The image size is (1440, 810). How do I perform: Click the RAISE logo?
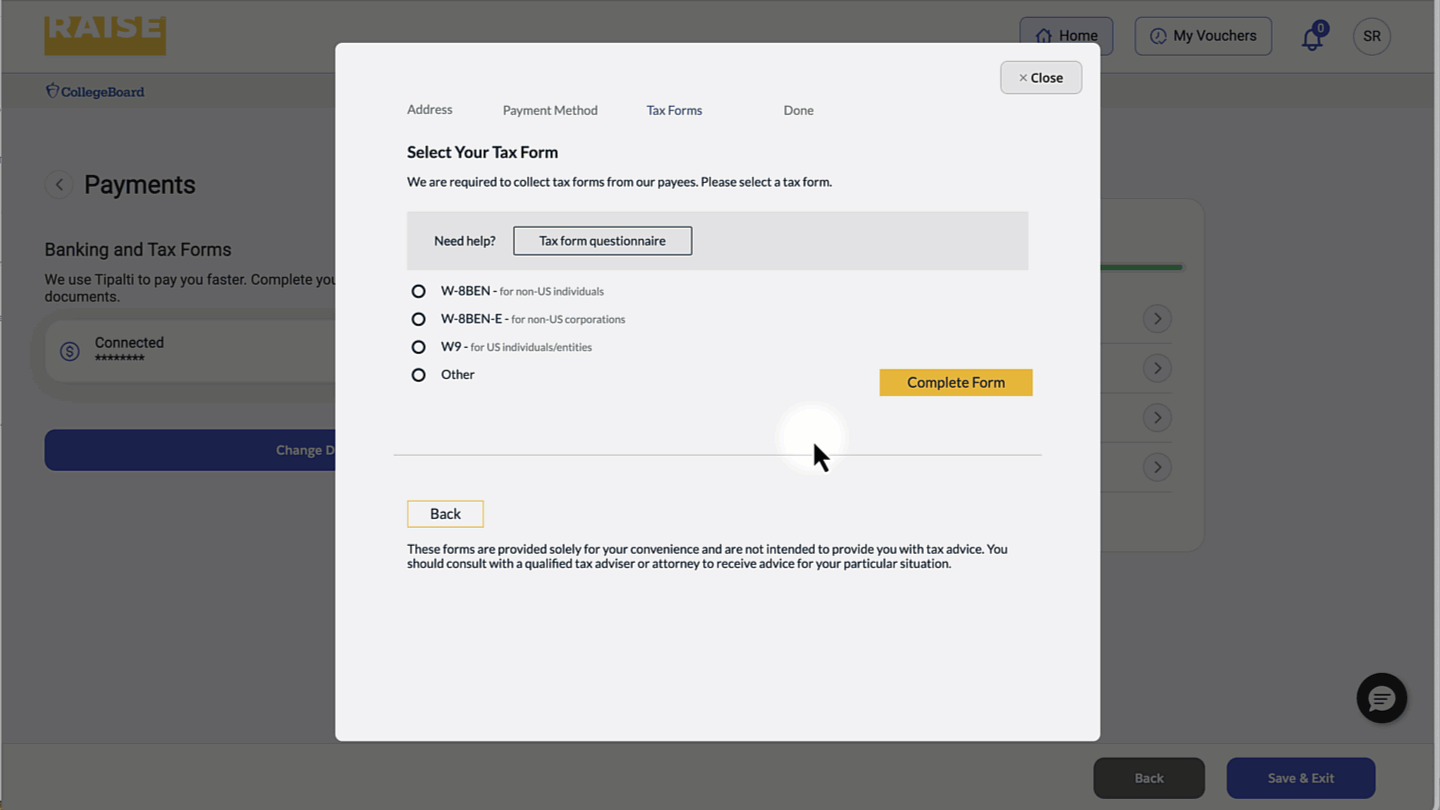(x=105, y=34)
